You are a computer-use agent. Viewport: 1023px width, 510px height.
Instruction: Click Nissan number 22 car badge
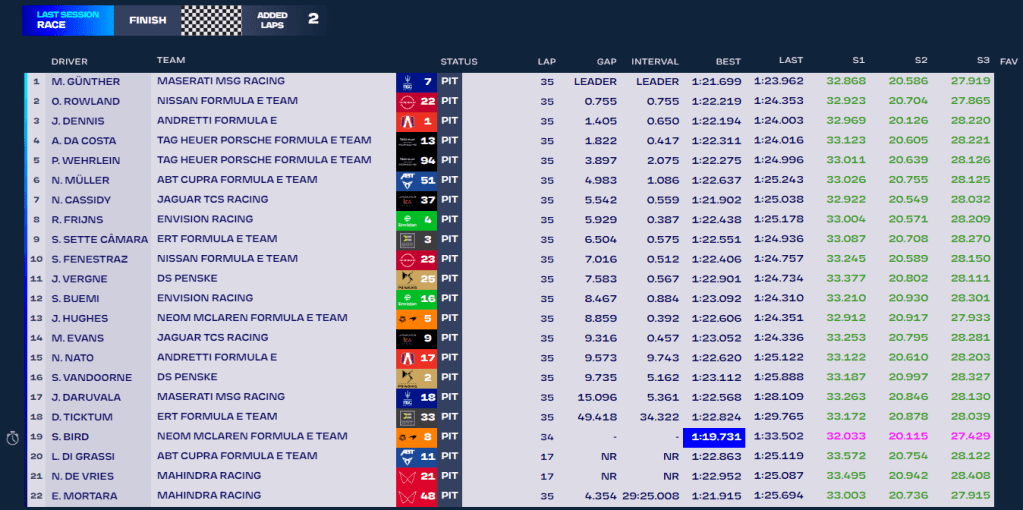[x=416, y=102]
